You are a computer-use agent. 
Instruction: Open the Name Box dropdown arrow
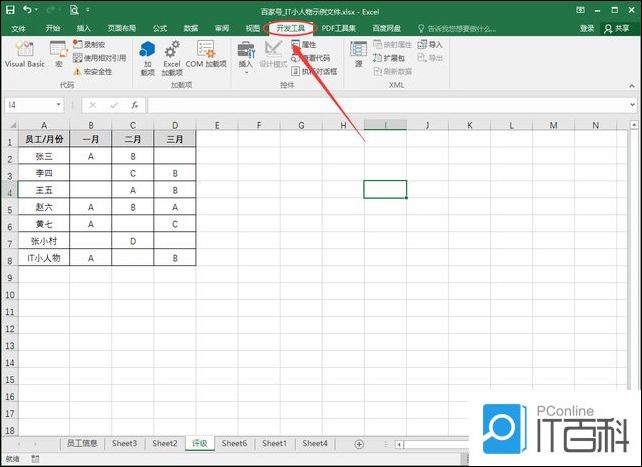click(x=59, y=105)
